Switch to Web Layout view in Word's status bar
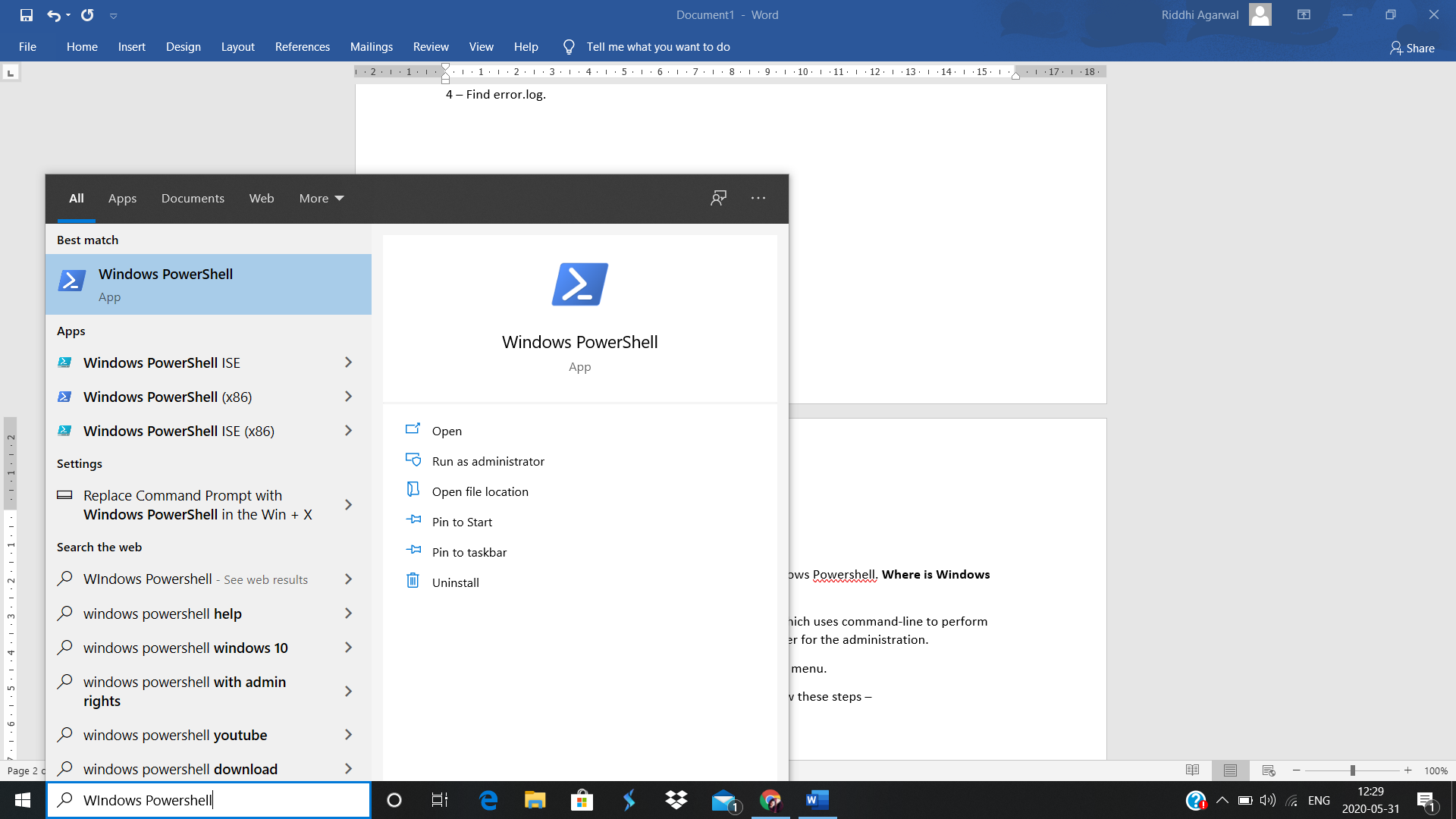 [1269, 770]
